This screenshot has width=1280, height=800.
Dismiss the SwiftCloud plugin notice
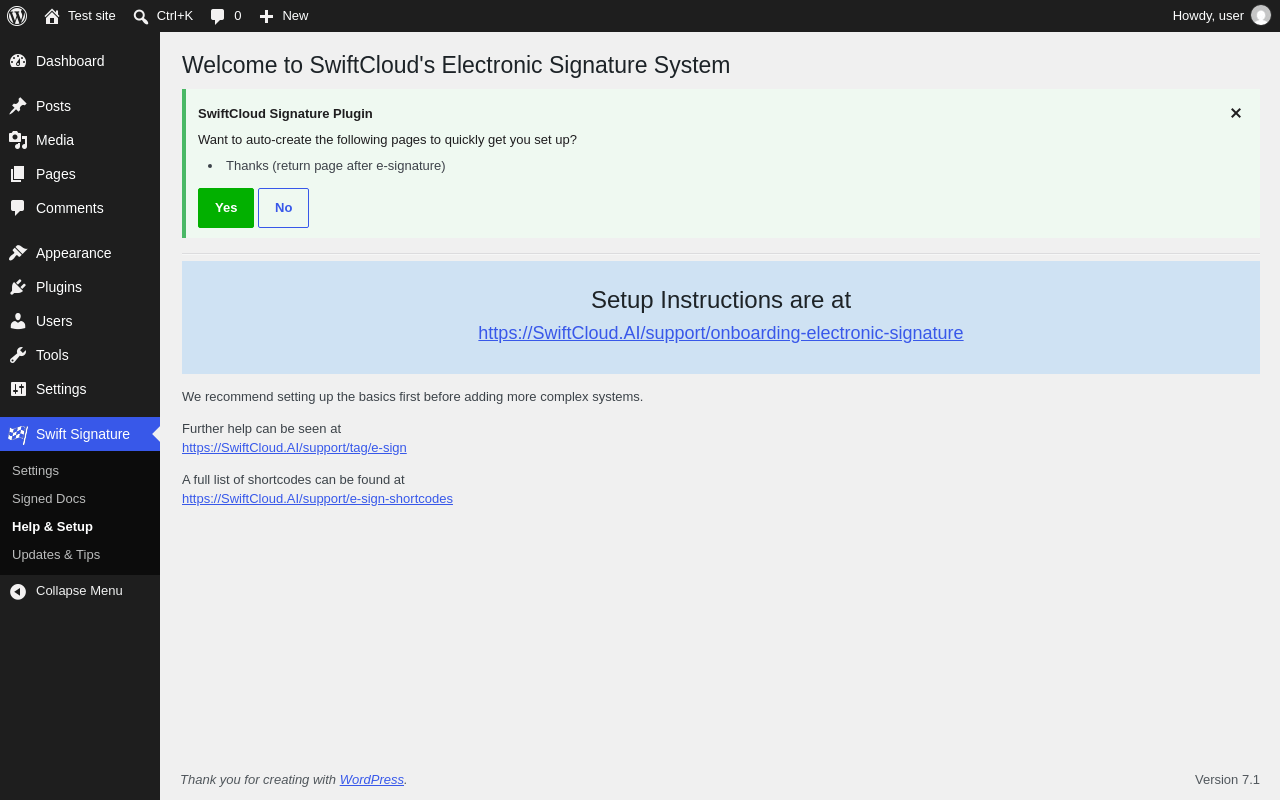tap(1236, 114)
